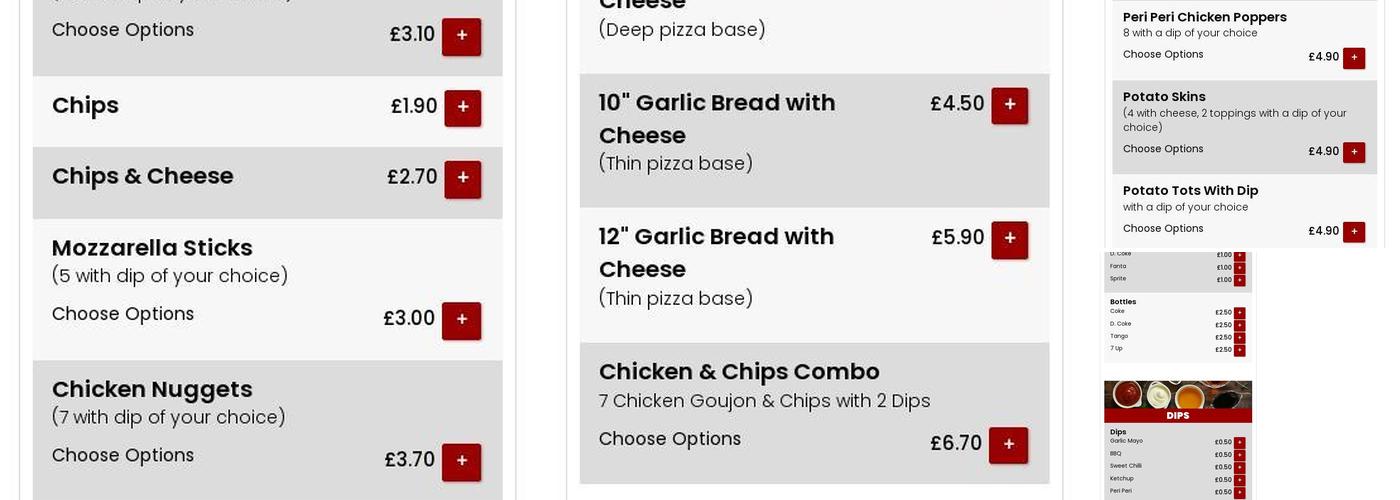The image size is (1400, 500).
Task: Add a can of Fanta
Action: pyautogui.click(x=1239, y=267)
